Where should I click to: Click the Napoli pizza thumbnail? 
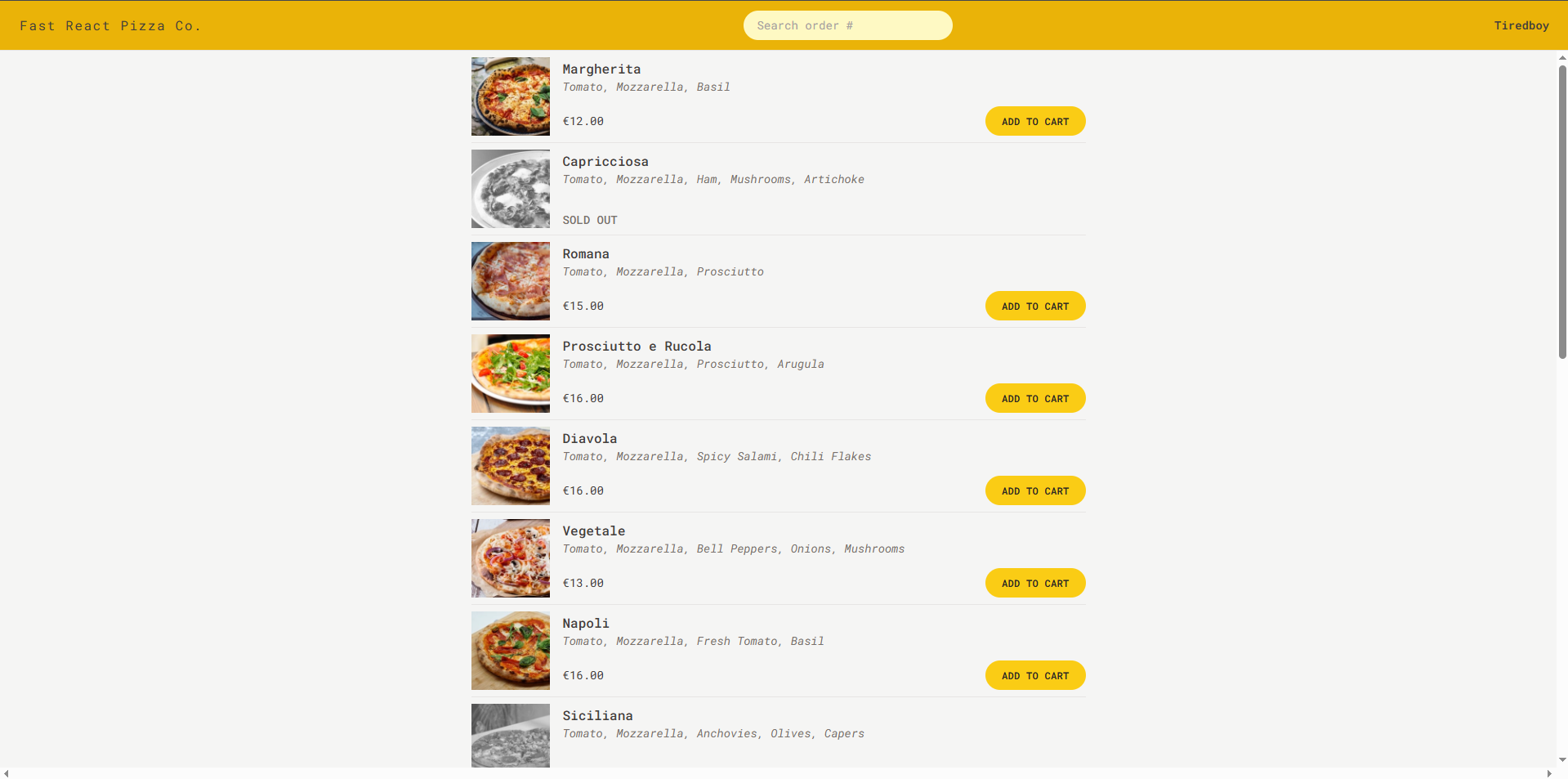tap(510, 651)
